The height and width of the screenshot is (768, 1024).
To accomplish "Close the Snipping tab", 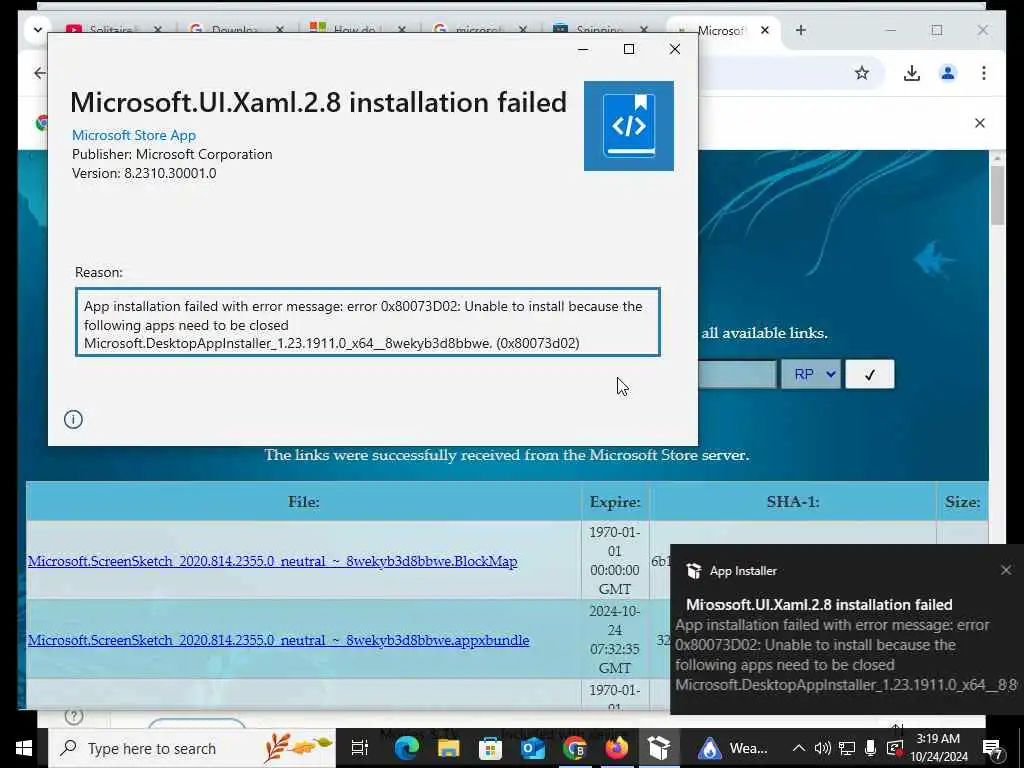I will 644,30.
